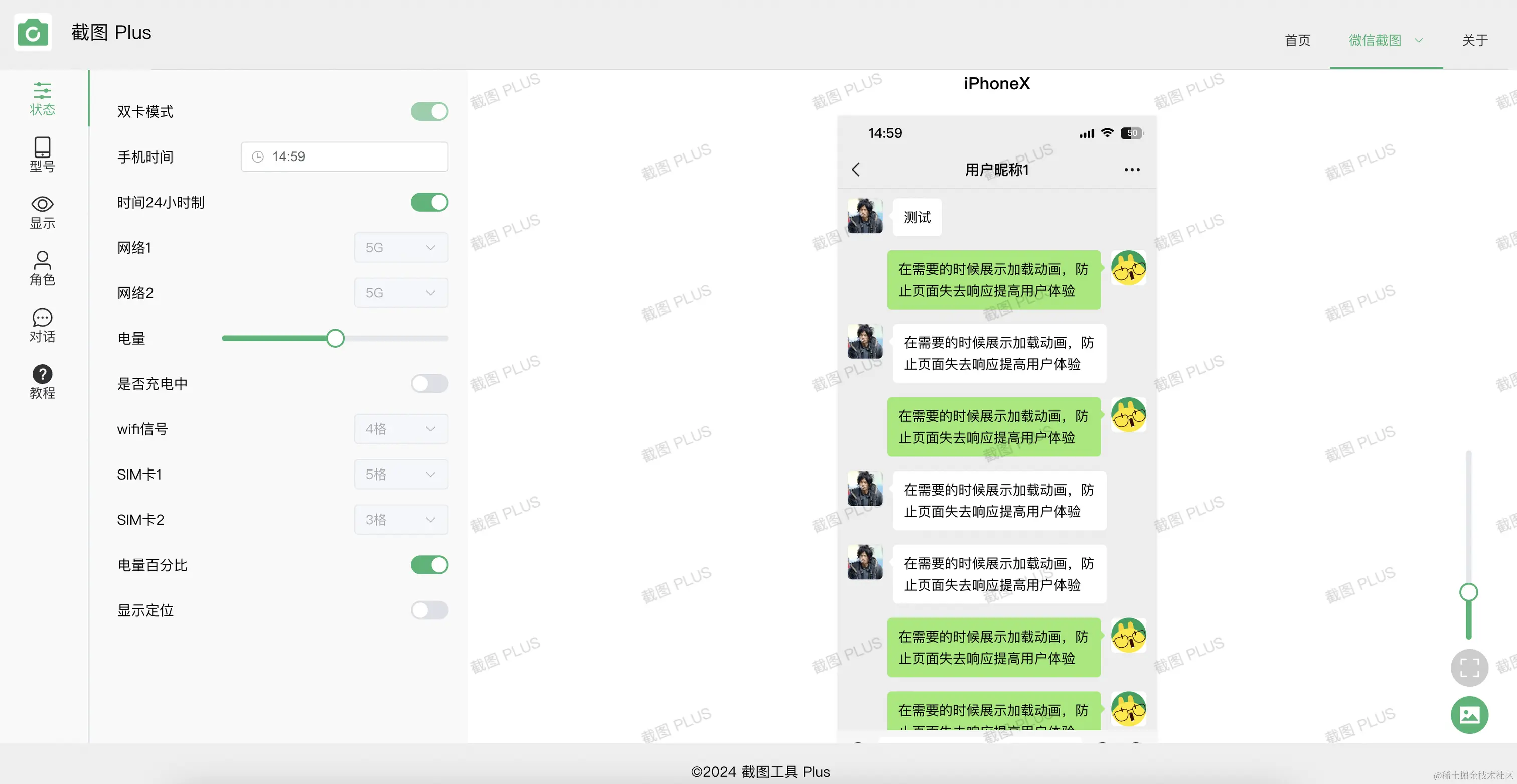This screenshot has height=784, width=1517.
Task: Open the SIM卡2 3格 dropdown
Action: click(x=401, y=520)
